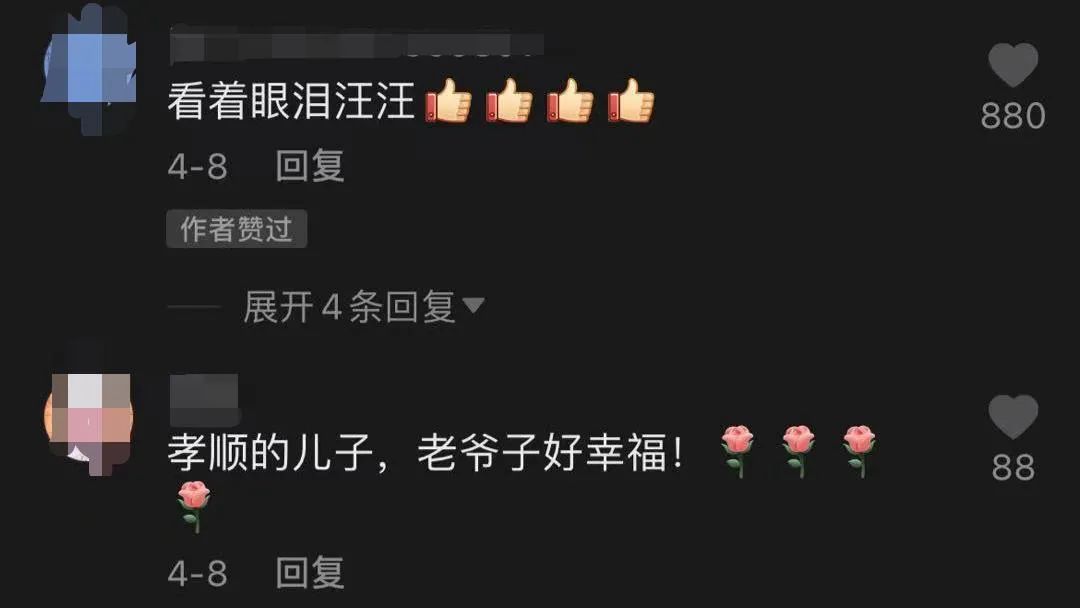The height and width of the screenshot is (608, 1080).
Task: Tap the rose emoji right after 幸福!
Action: point(738,451)
